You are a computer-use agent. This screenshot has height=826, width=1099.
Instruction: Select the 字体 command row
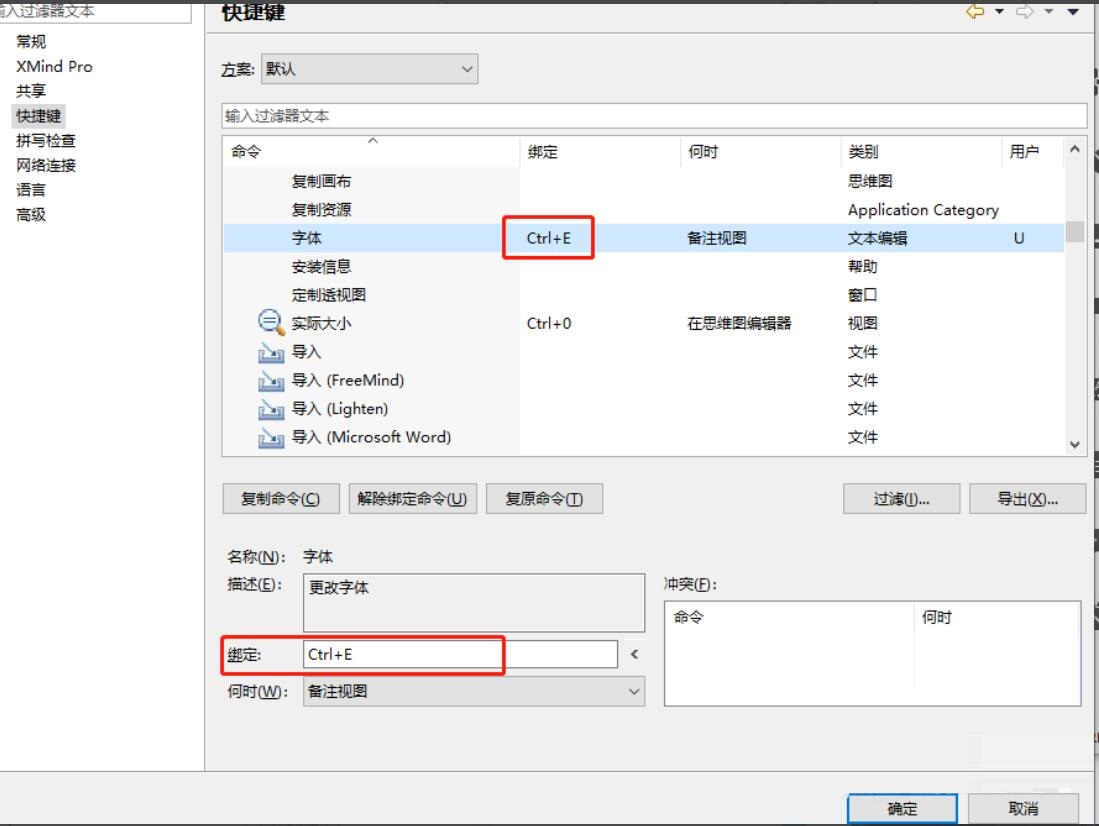click(x=643, y=238)
